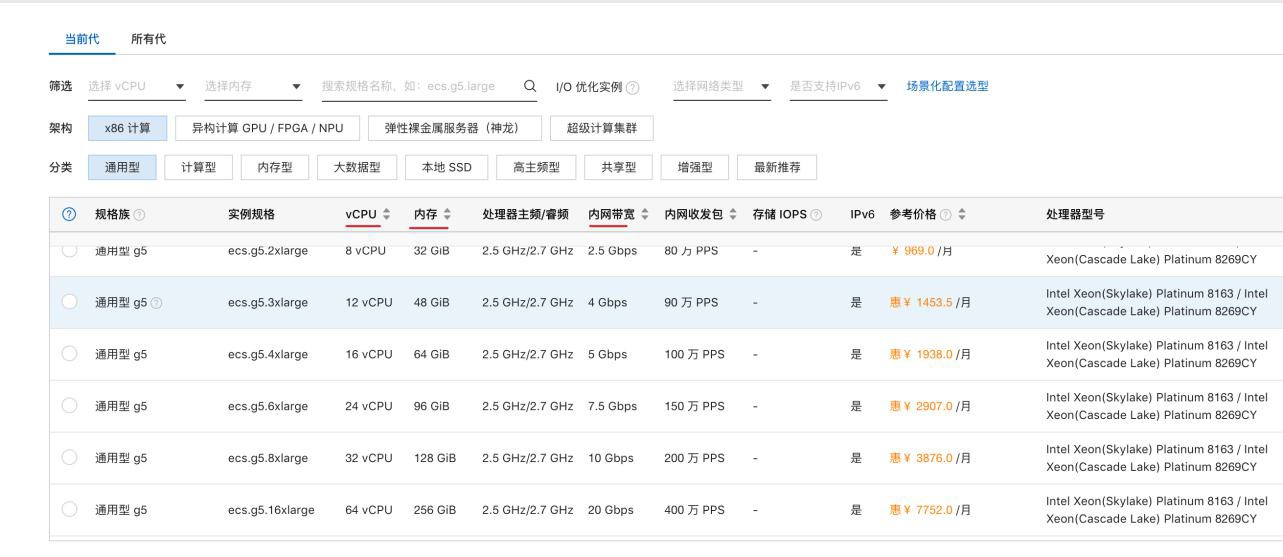Open the help tooltip beside 规格族
The image size is (1283, 557).
(138, 215)
